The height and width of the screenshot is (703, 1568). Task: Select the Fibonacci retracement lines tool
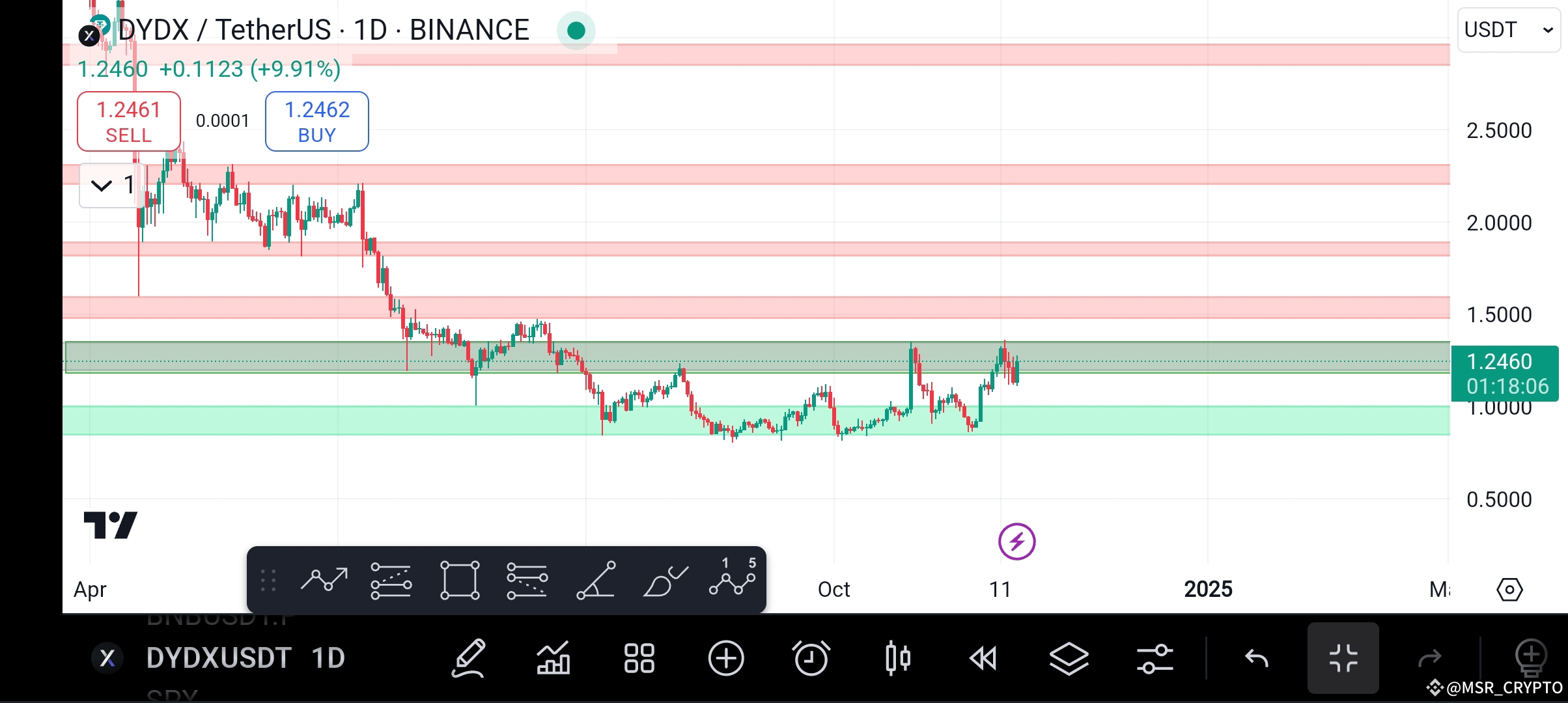[x=527, y=580]
